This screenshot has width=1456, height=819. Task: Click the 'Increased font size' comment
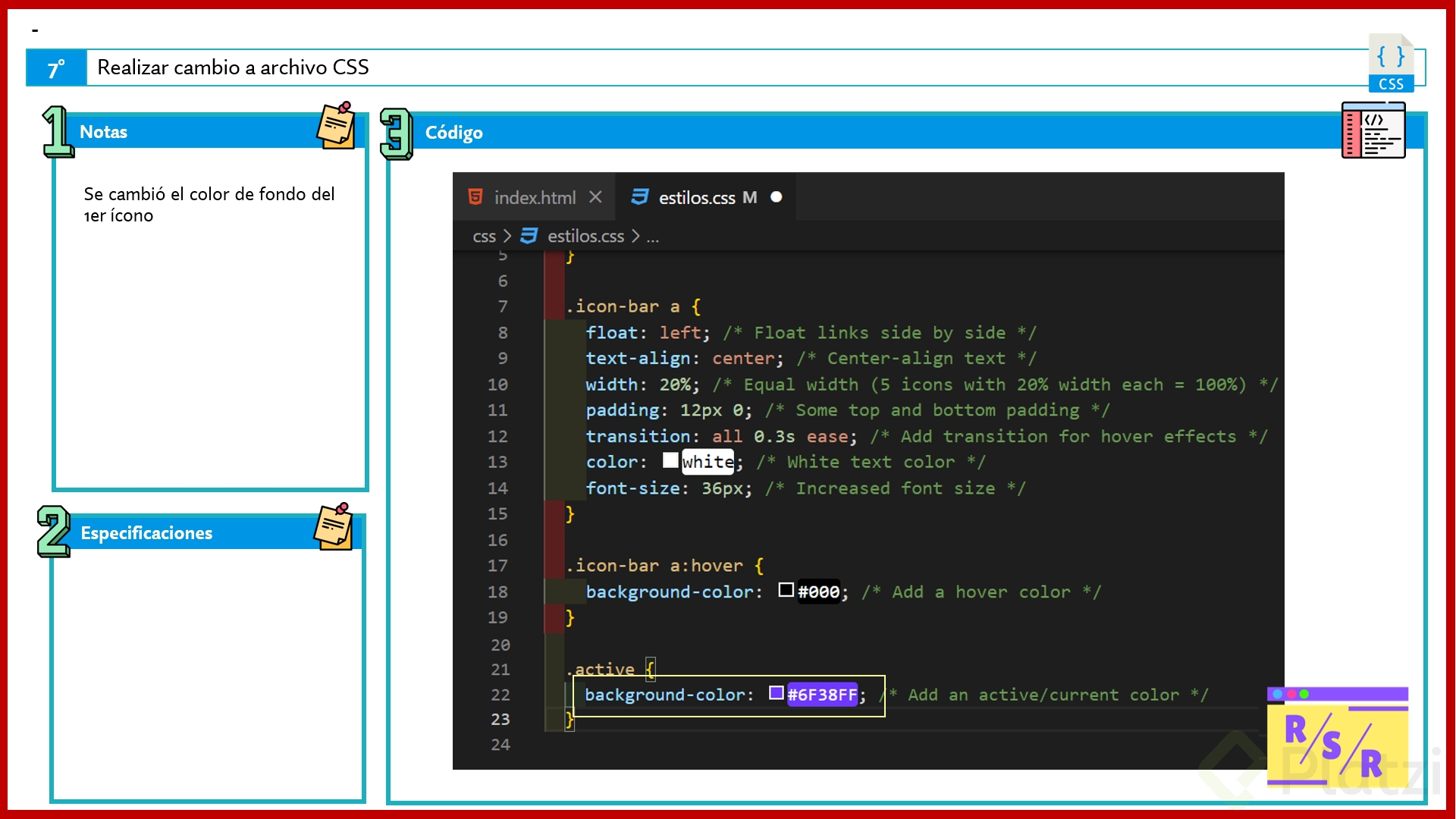pos(895,488)
